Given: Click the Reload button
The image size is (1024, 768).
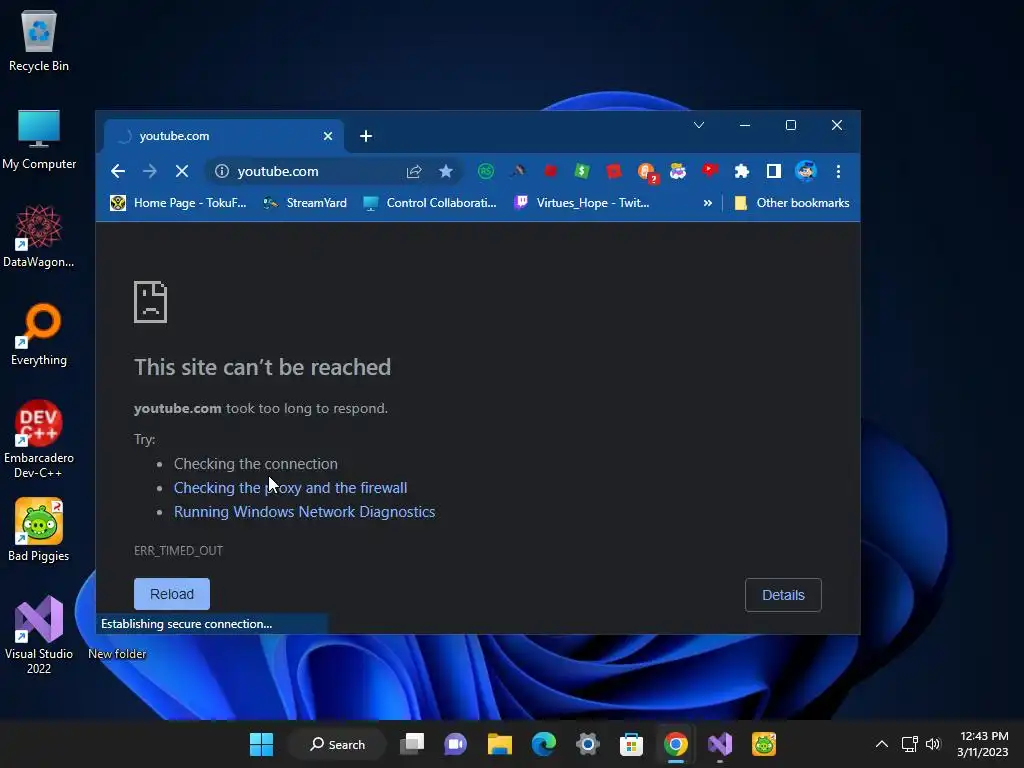Looking at the screenshot, I should click(x=172, y=594).
